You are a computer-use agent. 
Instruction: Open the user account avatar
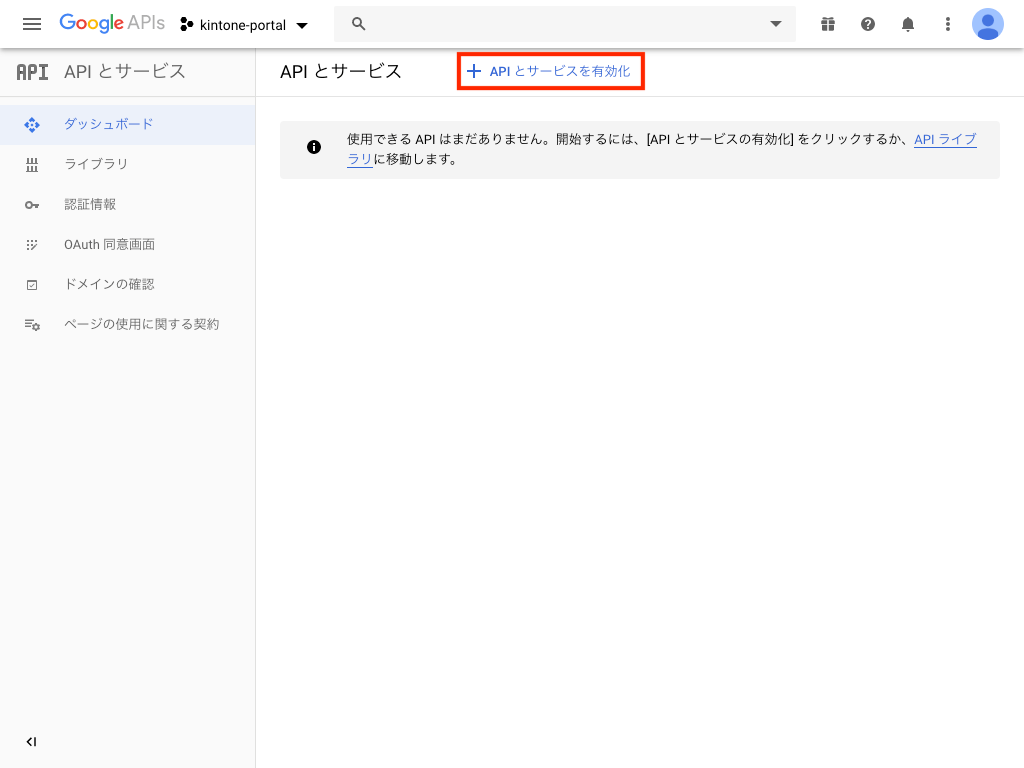click(x=987, y=24)
